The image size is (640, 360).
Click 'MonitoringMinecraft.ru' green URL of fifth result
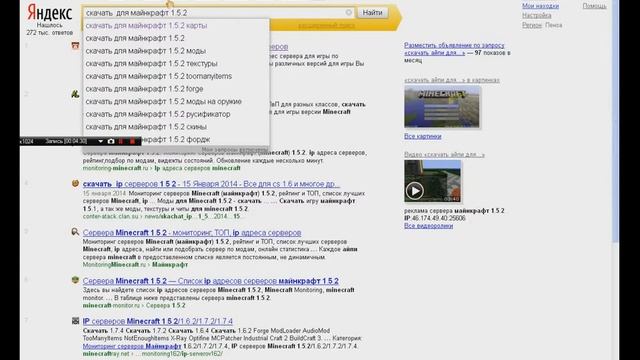pos(114,265)
